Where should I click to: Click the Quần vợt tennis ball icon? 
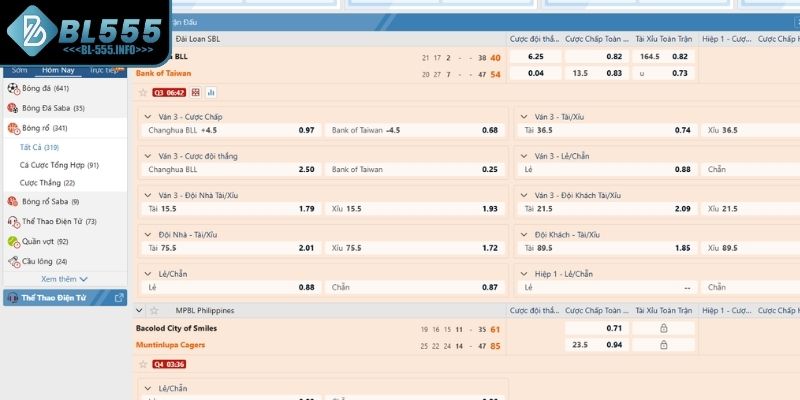tap(12, 241)
